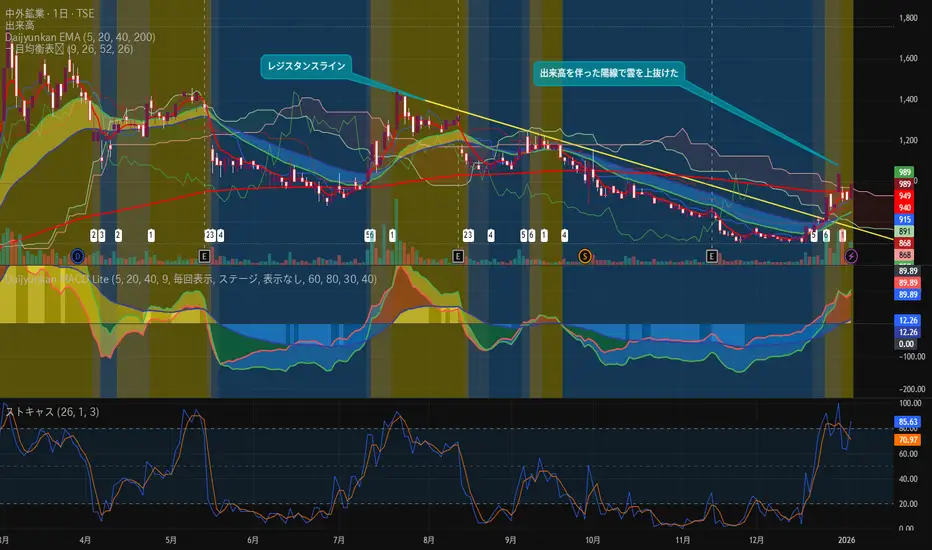Click the gray 89.89 MACD value label
Screen dimensions: 932x550
tap(908, 271)
